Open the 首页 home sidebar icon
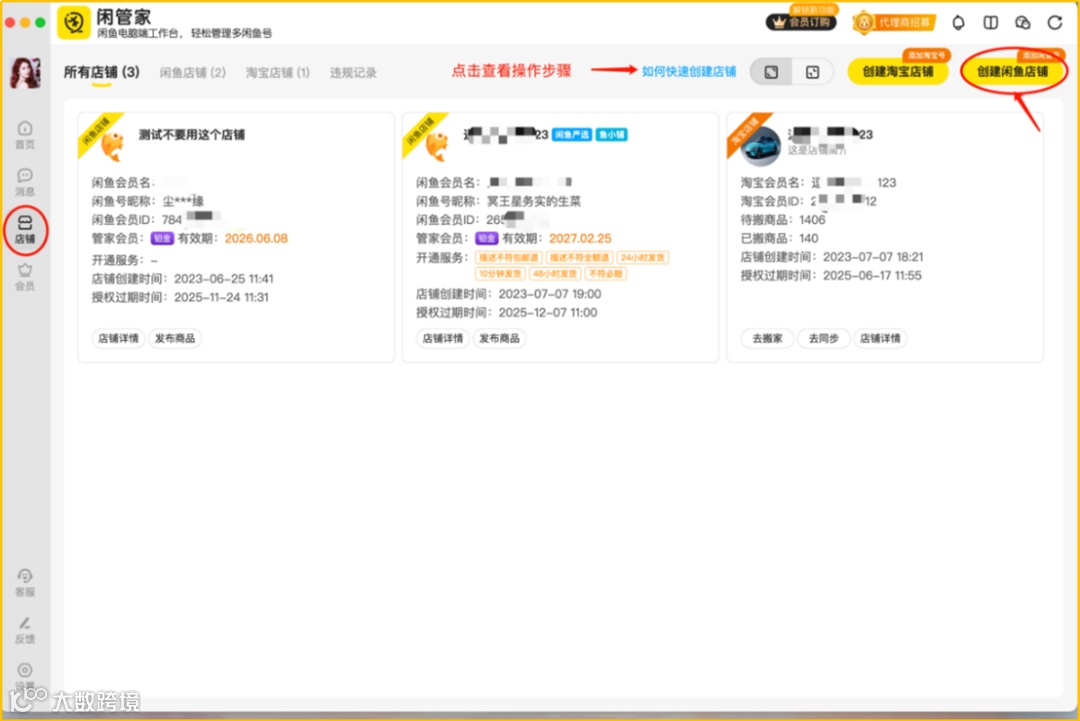 [x=25, y=134]
